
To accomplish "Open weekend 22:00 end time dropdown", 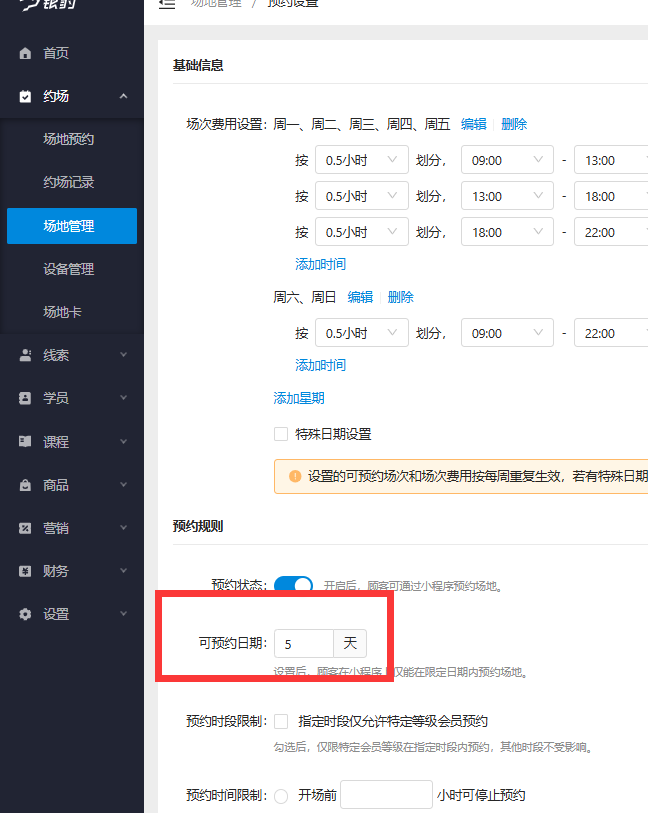I will [x=611, y=333].
